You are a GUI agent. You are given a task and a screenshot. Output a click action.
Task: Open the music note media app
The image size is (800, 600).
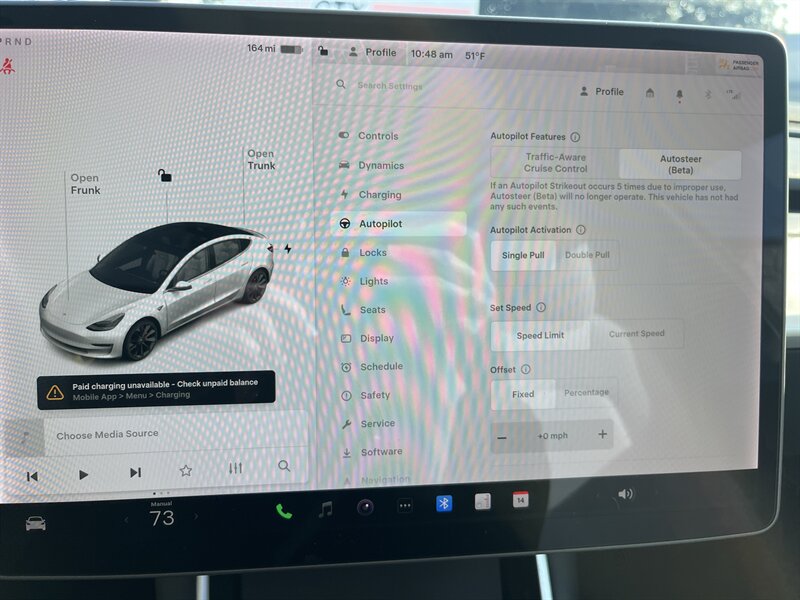tap(325, 509)
